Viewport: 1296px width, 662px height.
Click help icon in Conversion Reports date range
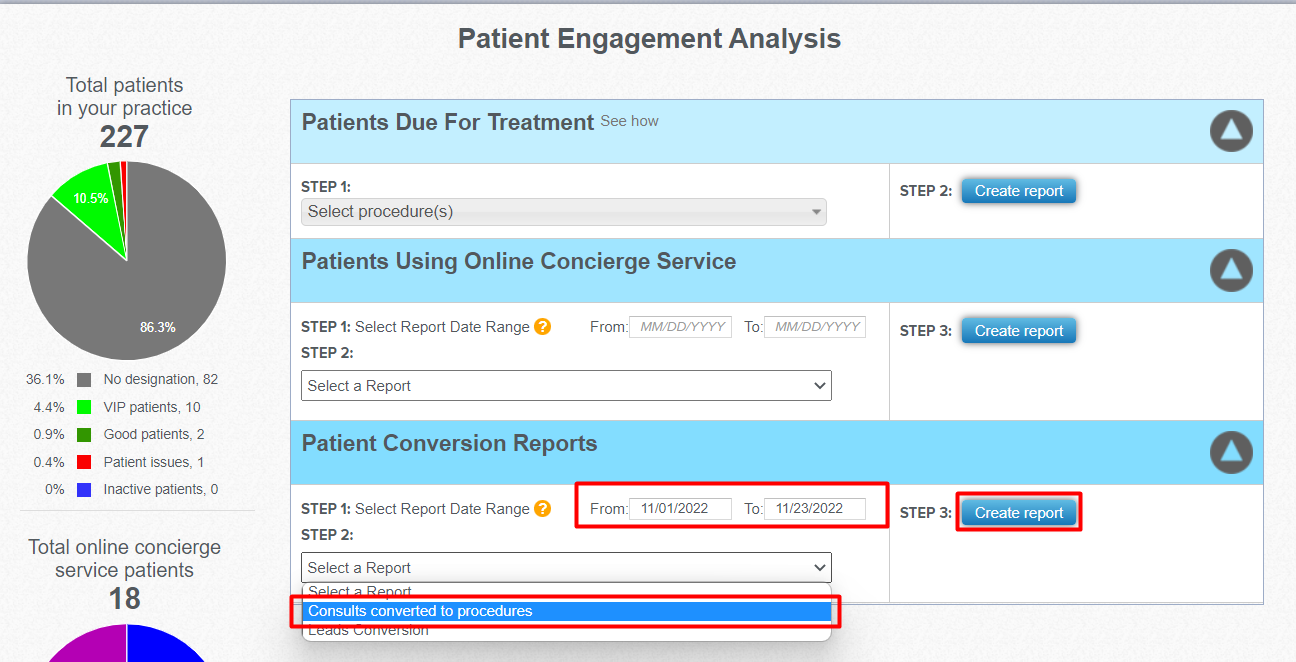click(542, 508)
